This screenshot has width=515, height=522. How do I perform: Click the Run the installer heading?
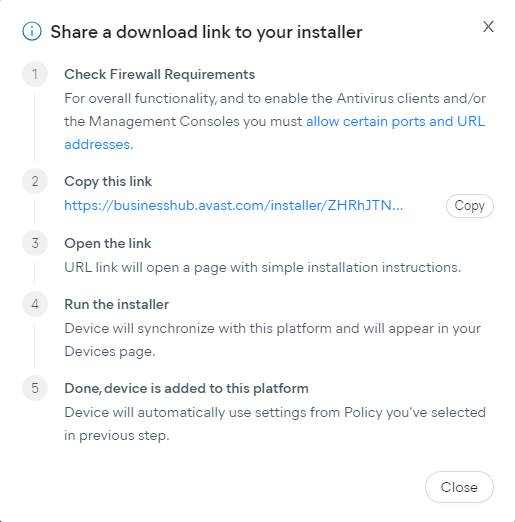click(x=117, y=304)
